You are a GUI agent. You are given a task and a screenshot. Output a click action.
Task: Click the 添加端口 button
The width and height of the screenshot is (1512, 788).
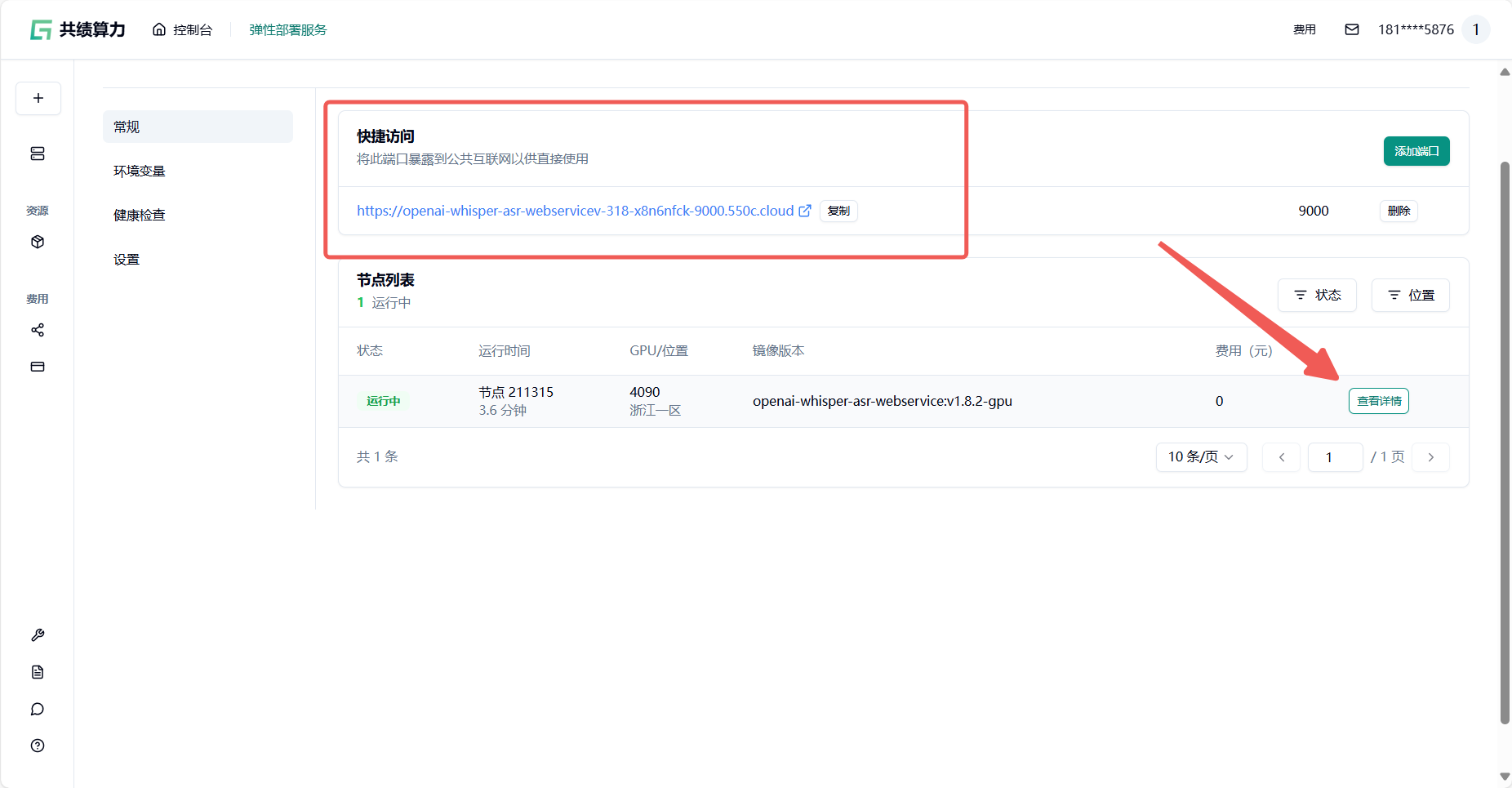[x=1416, y=151]
